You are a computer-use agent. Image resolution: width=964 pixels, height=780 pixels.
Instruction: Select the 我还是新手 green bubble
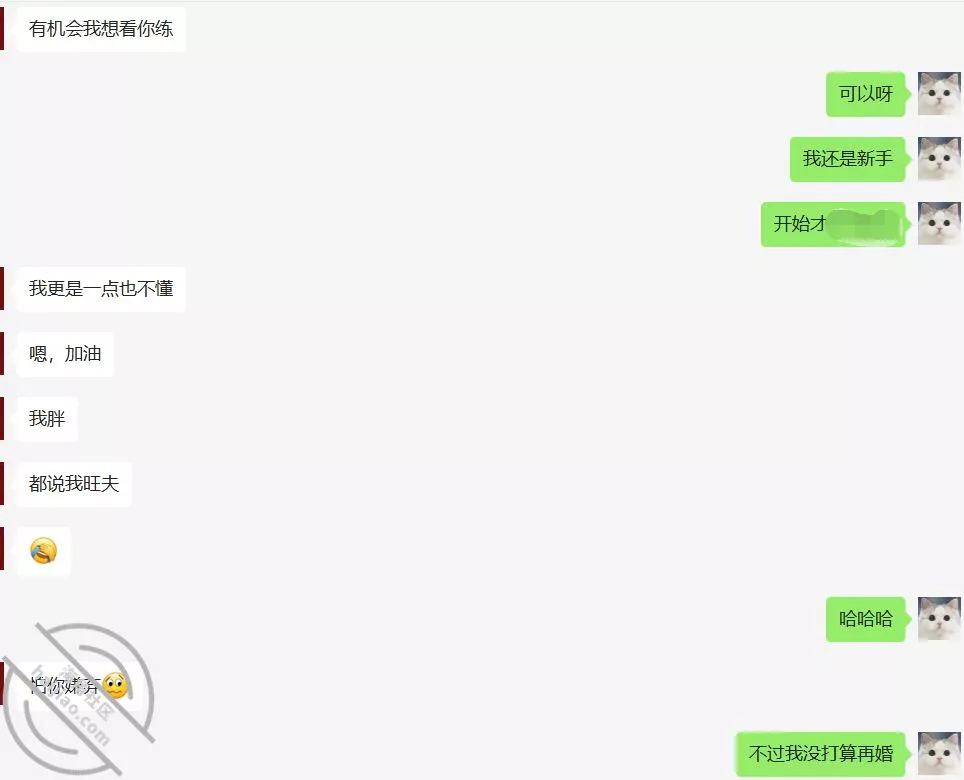848,159
